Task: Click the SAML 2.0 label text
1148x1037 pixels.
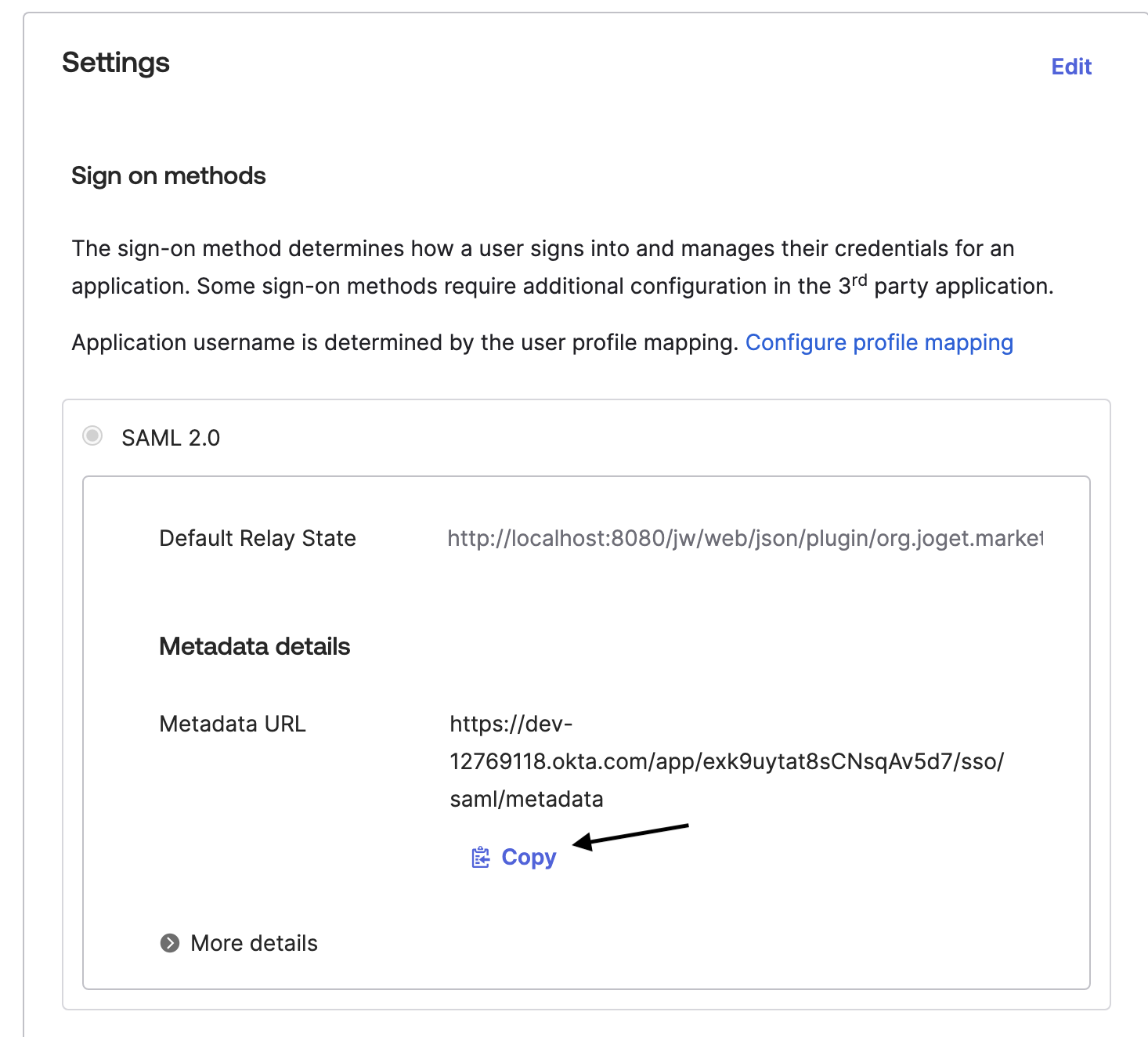Action: [171, 438]
